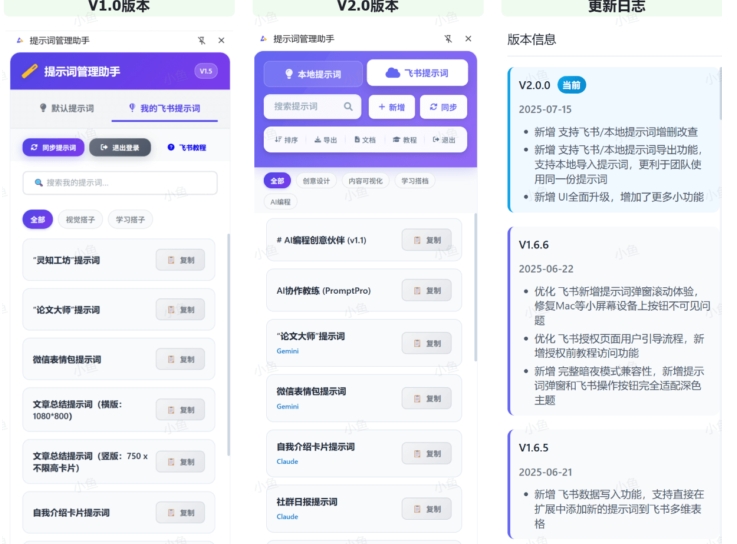Copy 社群日报提示词 in V2.0

pos(427,509)
